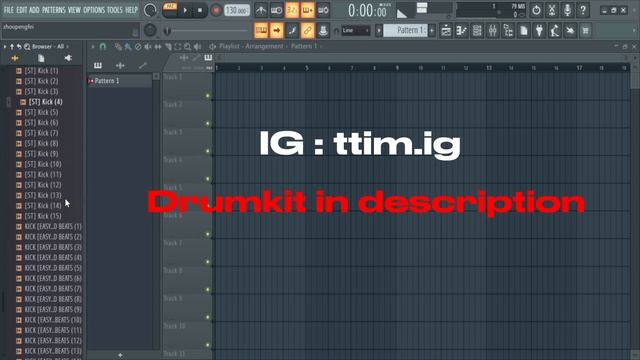The image size is (640, 360).
Task: Open the Channel rack icon
Action: point(477,30)
